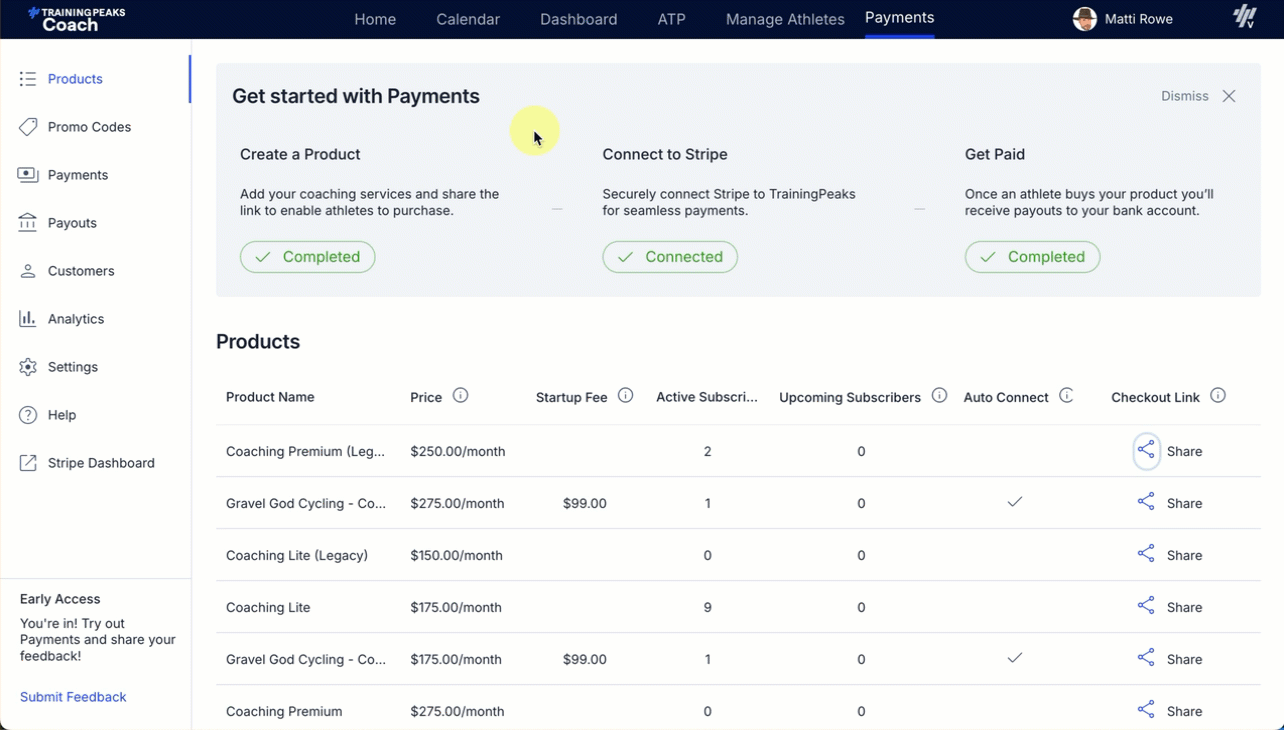This screenshot has height=730, width=1284.
Task: Click the Upcoming Subscribers info icon
Action: tap(939, 396)
